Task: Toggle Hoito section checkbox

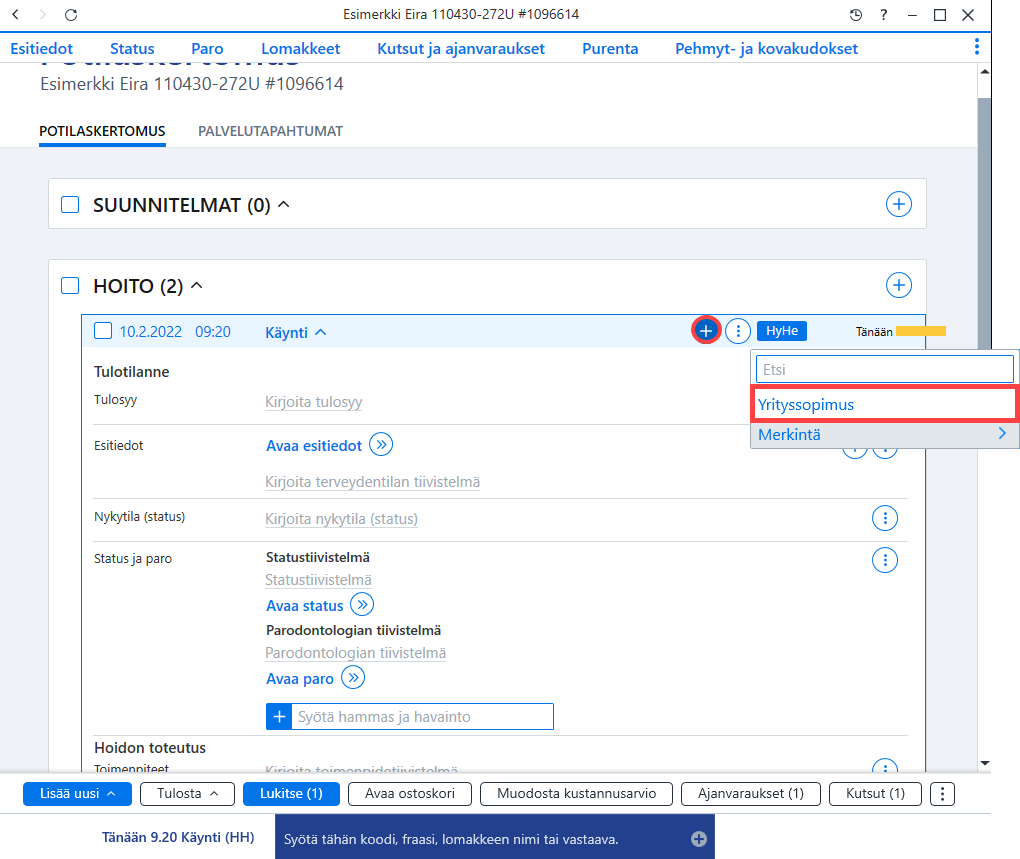Action: (70, 285)
